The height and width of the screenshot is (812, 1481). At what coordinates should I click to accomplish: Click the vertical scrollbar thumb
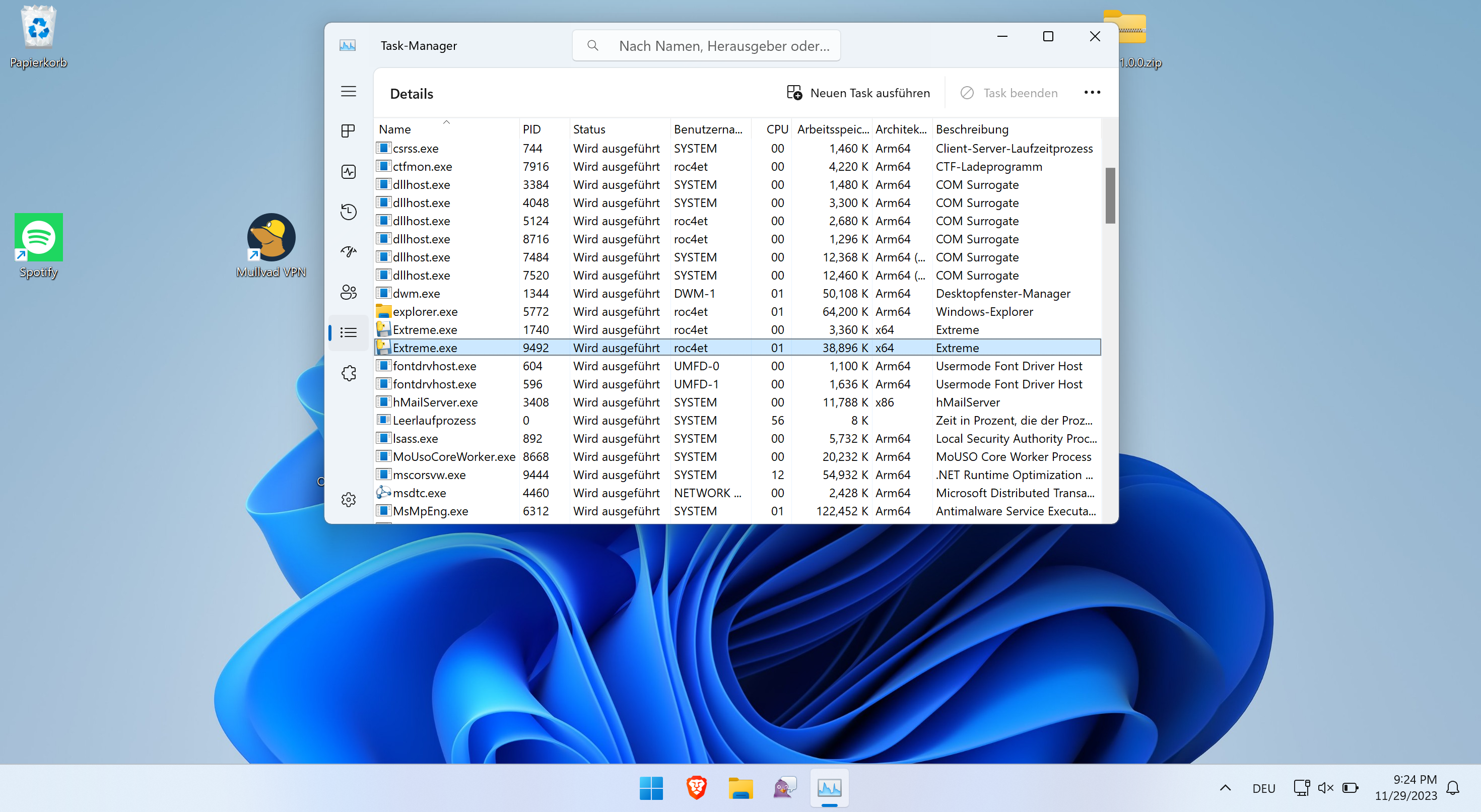(x=1110, y=195)
